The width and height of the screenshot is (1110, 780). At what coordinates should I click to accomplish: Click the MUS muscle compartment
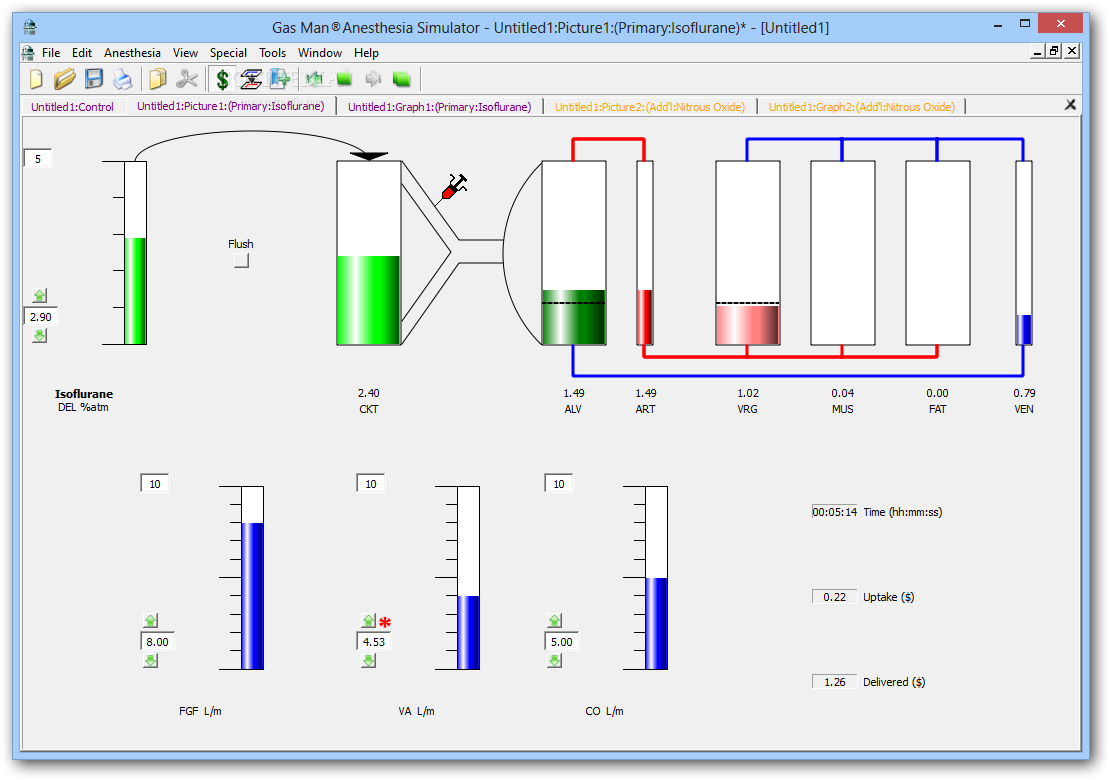(842, 253)
